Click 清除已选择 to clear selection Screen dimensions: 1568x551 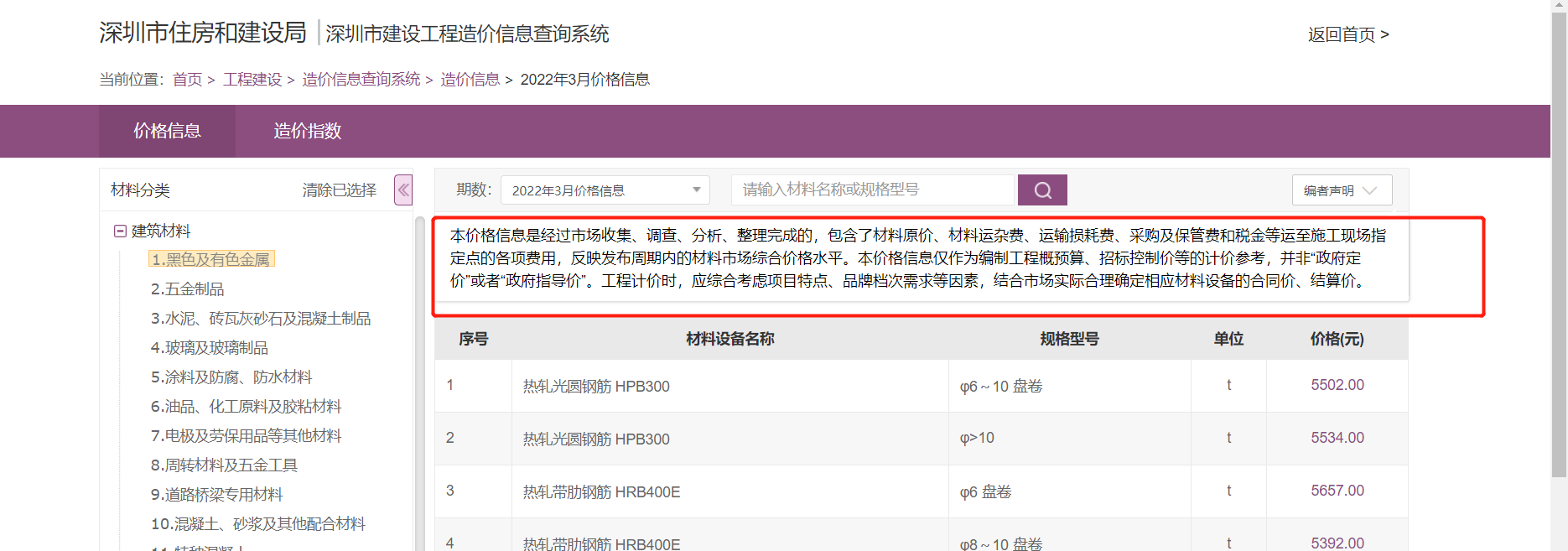340,190
